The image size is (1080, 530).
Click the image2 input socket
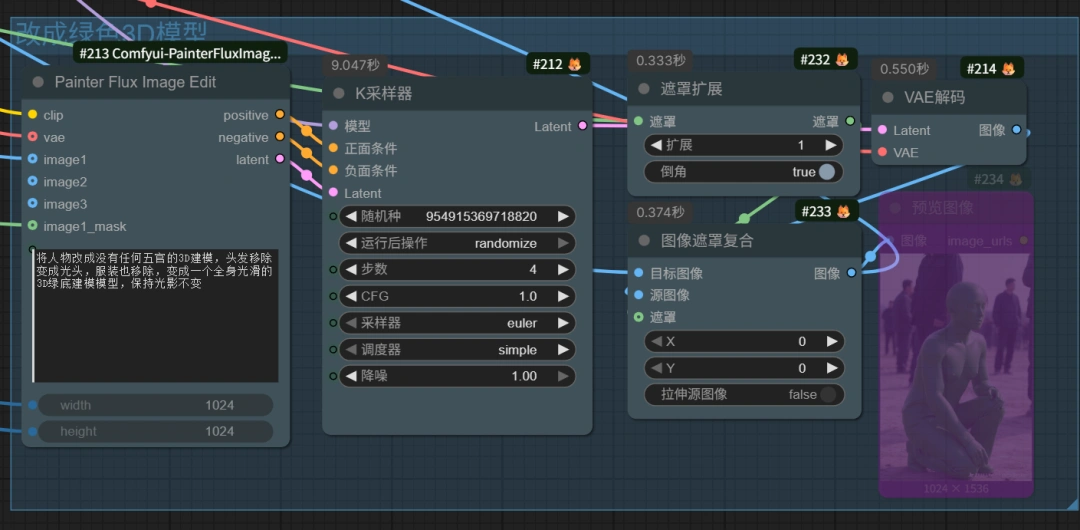pos(32,181)
